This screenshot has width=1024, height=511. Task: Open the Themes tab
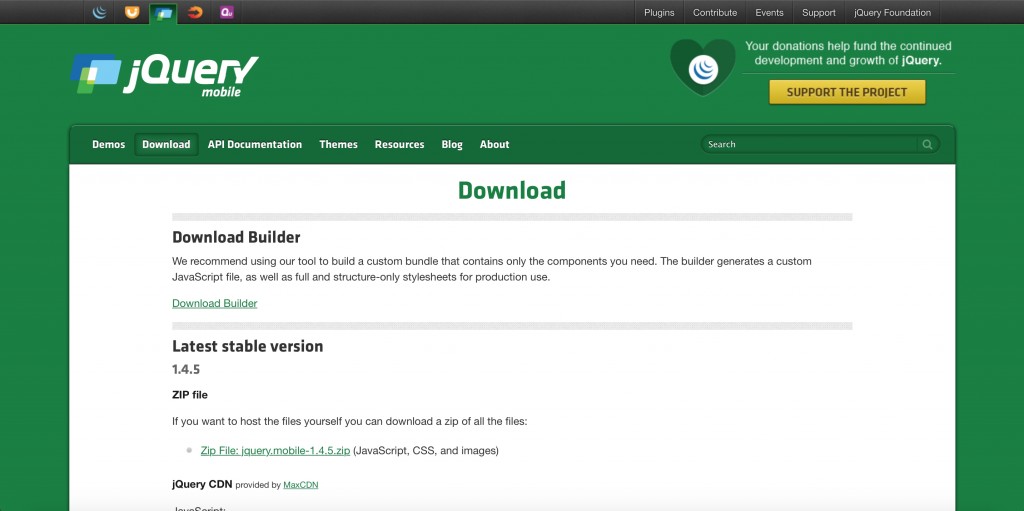click(x=338, y=144)
